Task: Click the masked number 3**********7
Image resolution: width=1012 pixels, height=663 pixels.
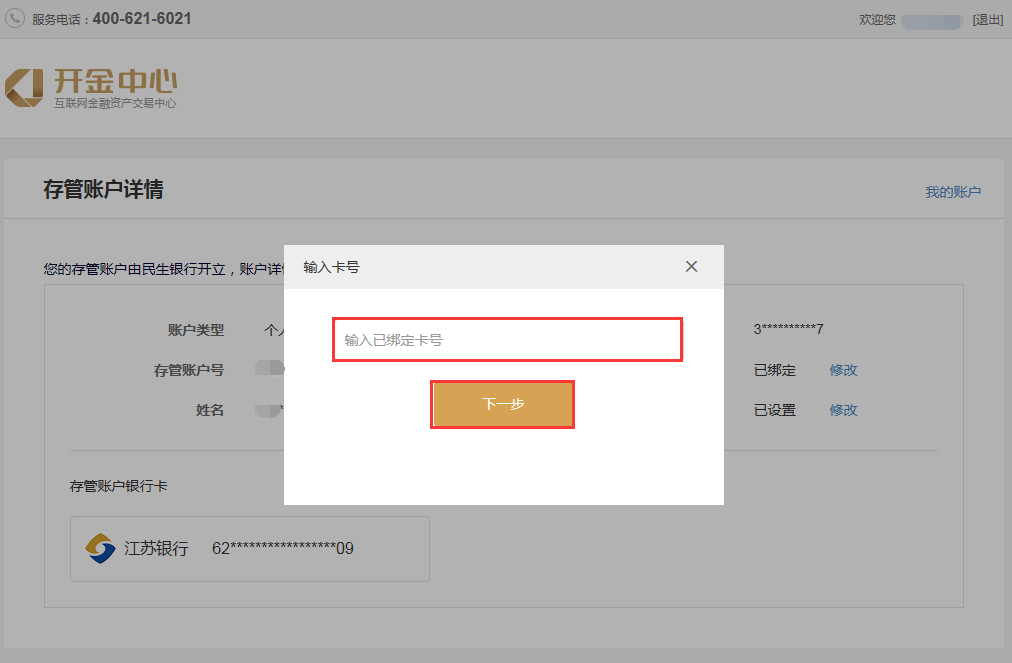Action: 788,329
